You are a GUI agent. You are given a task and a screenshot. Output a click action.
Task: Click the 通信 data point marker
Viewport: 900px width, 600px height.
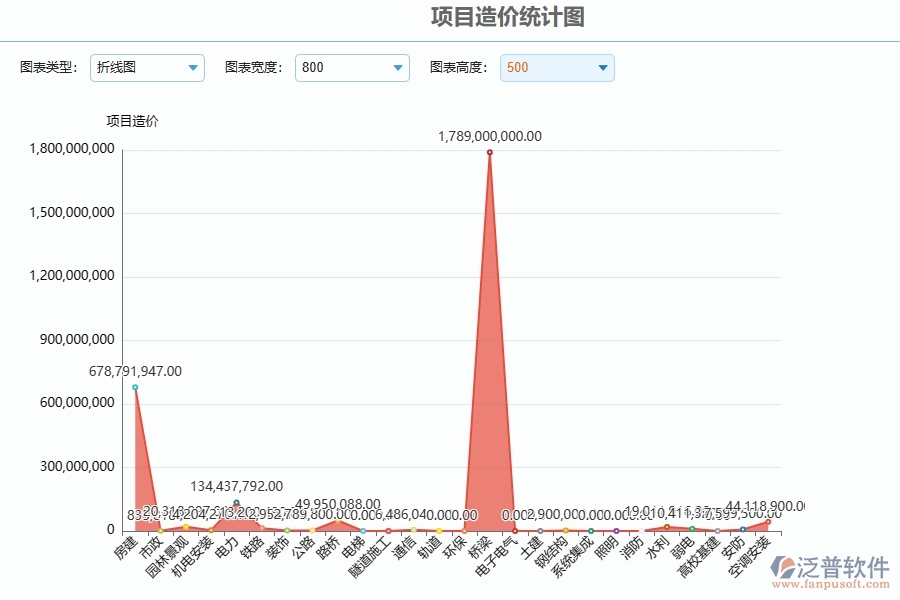(413, 530)
